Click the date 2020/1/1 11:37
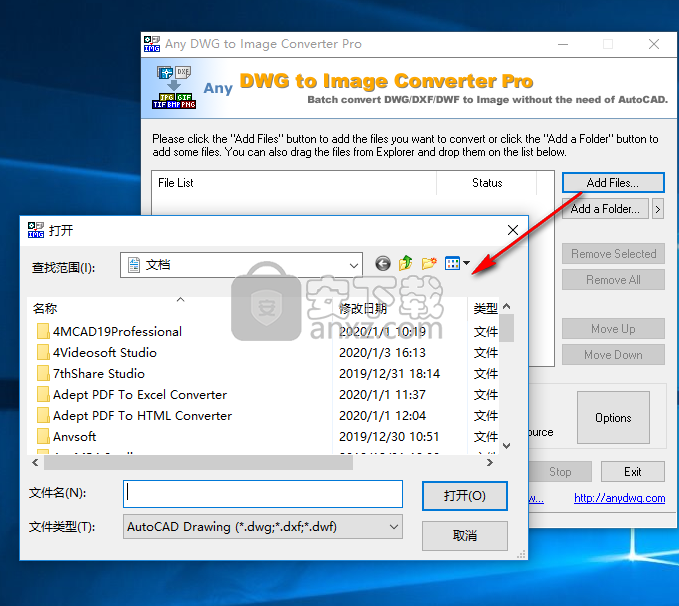This screenshot has height=606, width=679. coord(382,395)
